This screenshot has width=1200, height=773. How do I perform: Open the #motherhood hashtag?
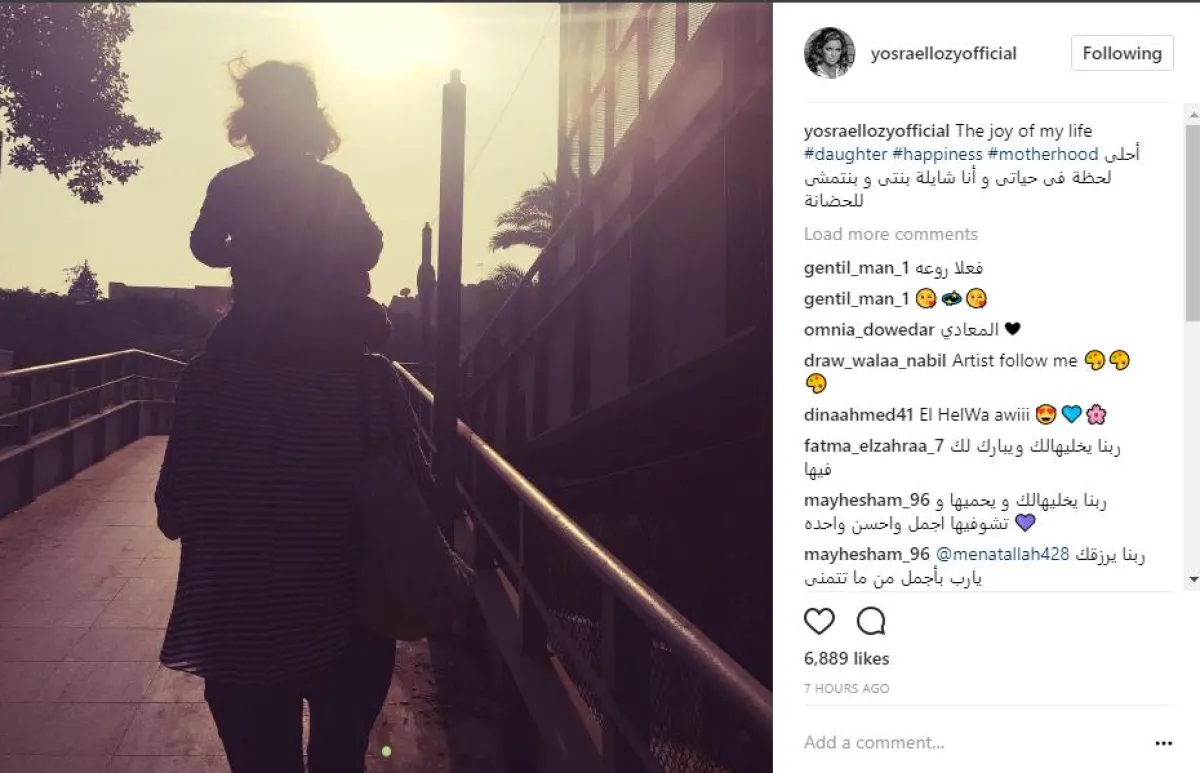1041,154
